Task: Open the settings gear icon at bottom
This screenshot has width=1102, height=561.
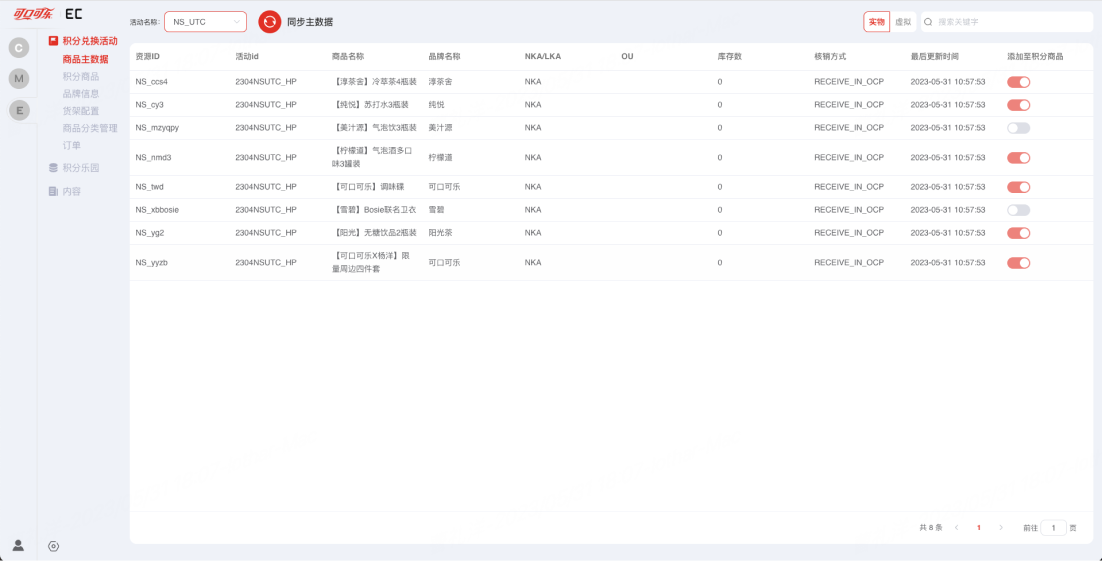Action: 53,546
